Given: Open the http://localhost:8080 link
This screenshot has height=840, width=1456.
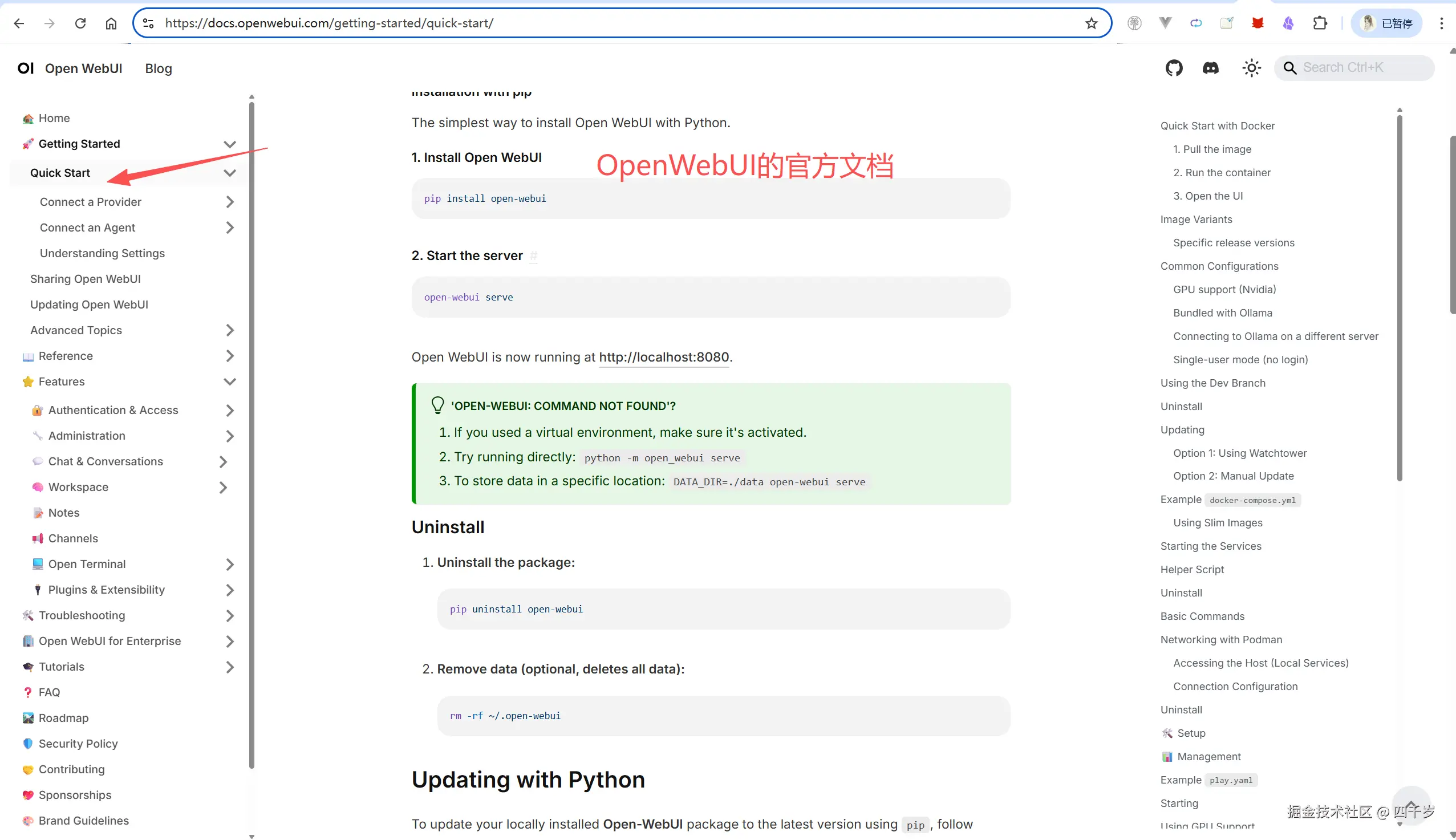Looking at the screenshot, I should [663, 357].
